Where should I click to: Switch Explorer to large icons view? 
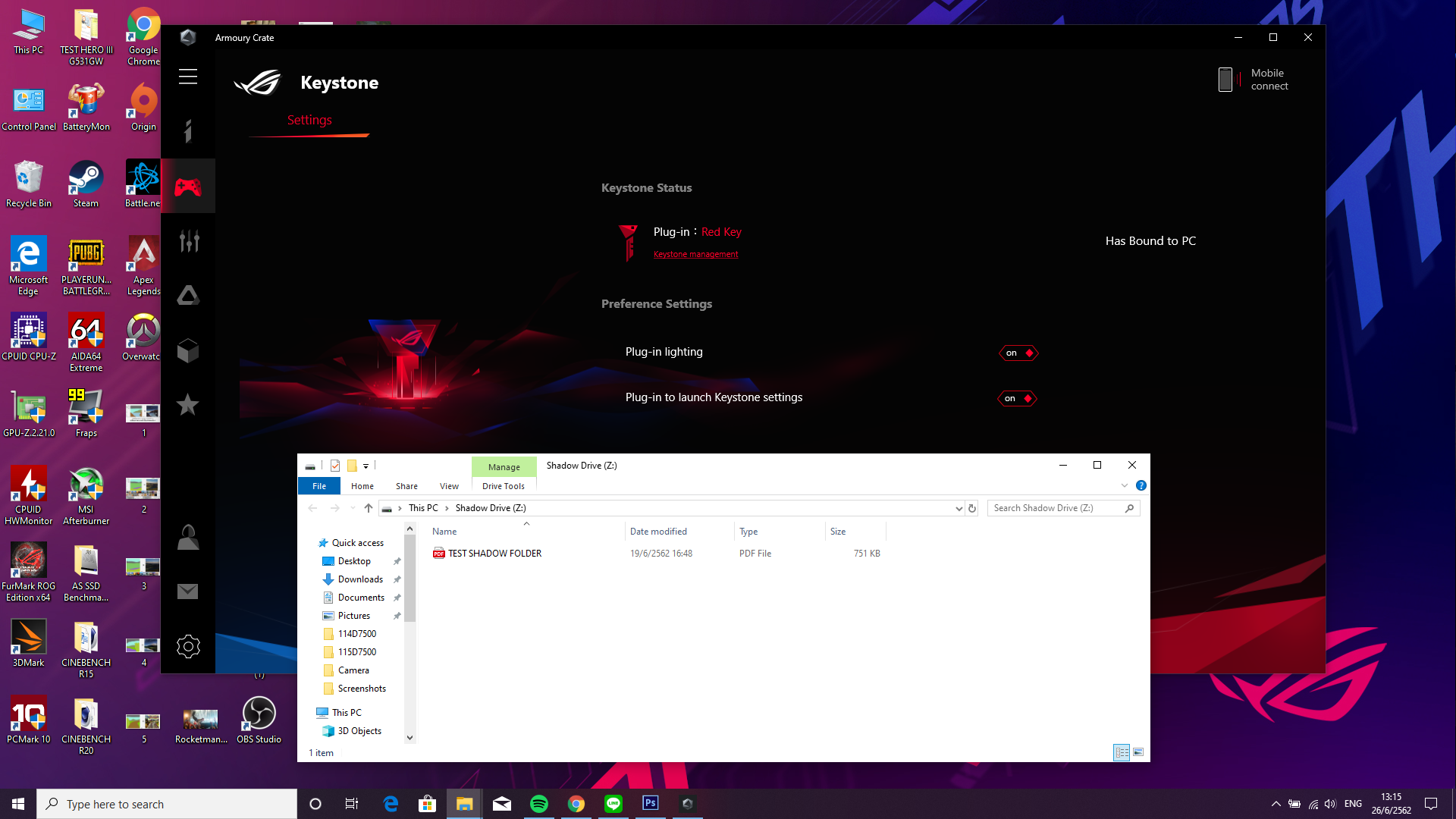click(1138, 752)
